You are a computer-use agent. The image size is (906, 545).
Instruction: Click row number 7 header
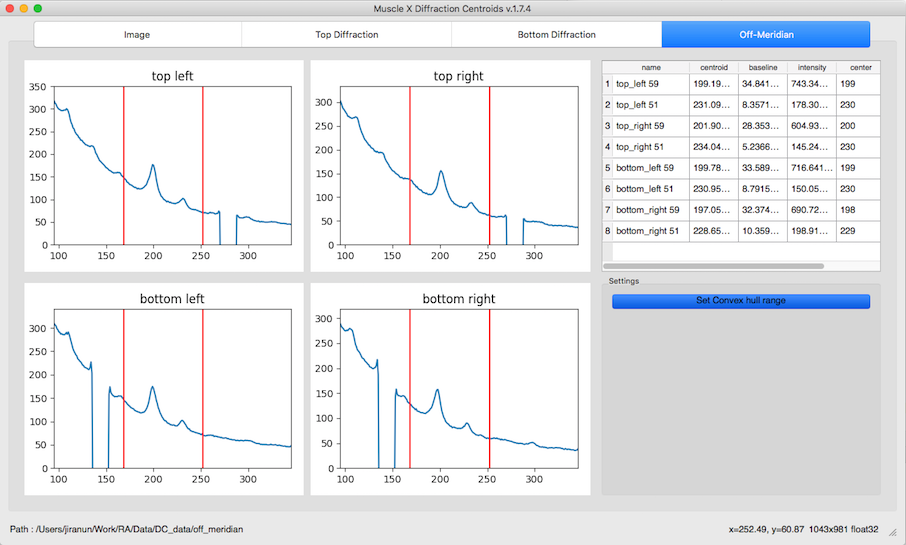pos(607,210)
